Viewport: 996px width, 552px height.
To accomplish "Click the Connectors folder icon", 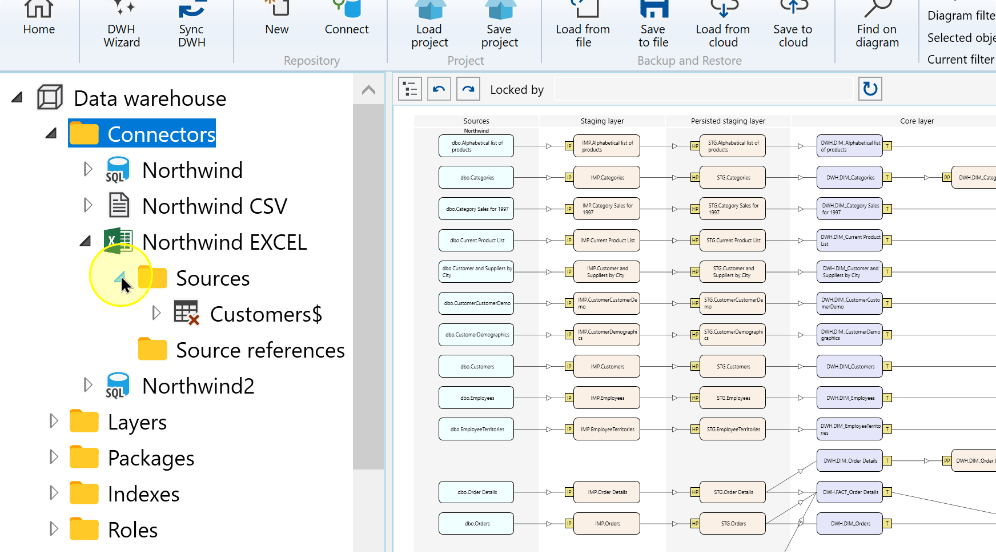I will pos(84,133).
